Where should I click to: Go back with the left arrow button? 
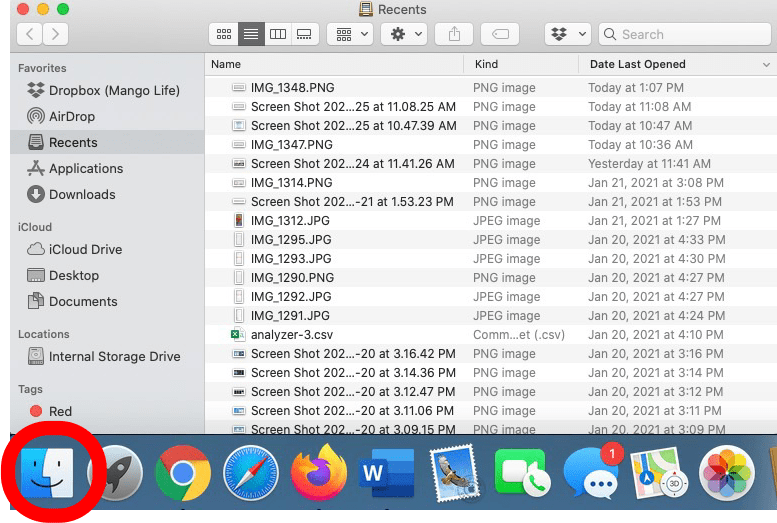(29, 35)
